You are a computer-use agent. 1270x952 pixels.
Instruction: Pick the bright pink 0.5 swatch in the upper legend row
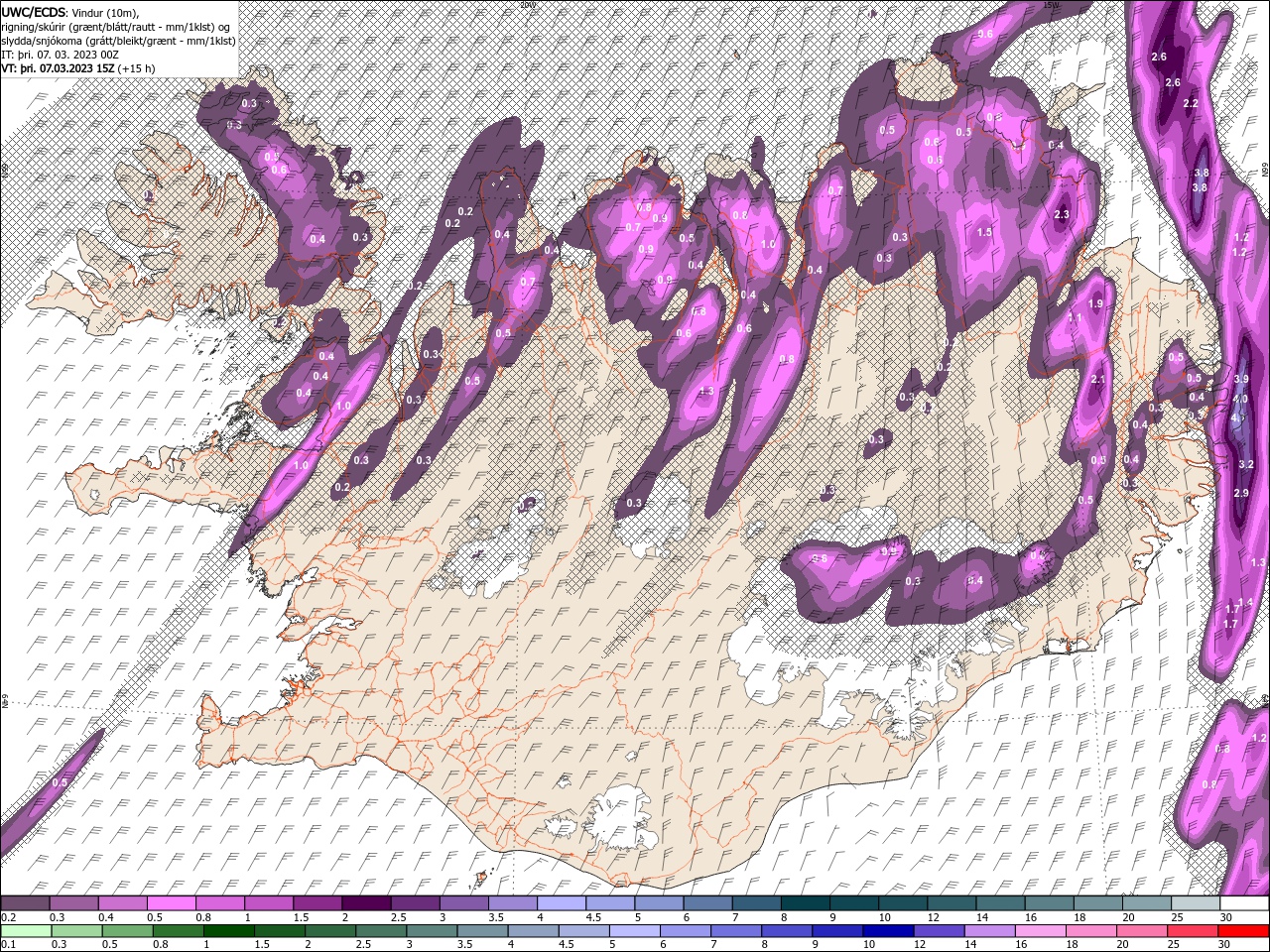click(x=171, y=902)
